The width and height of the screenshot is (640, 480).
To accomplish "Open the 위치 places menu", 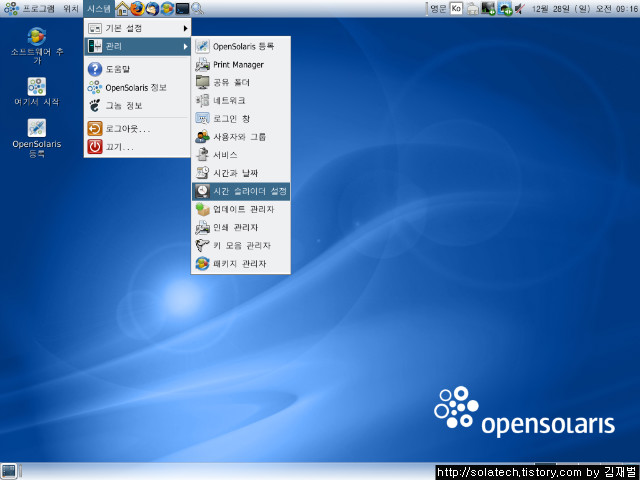I will 71,9.
